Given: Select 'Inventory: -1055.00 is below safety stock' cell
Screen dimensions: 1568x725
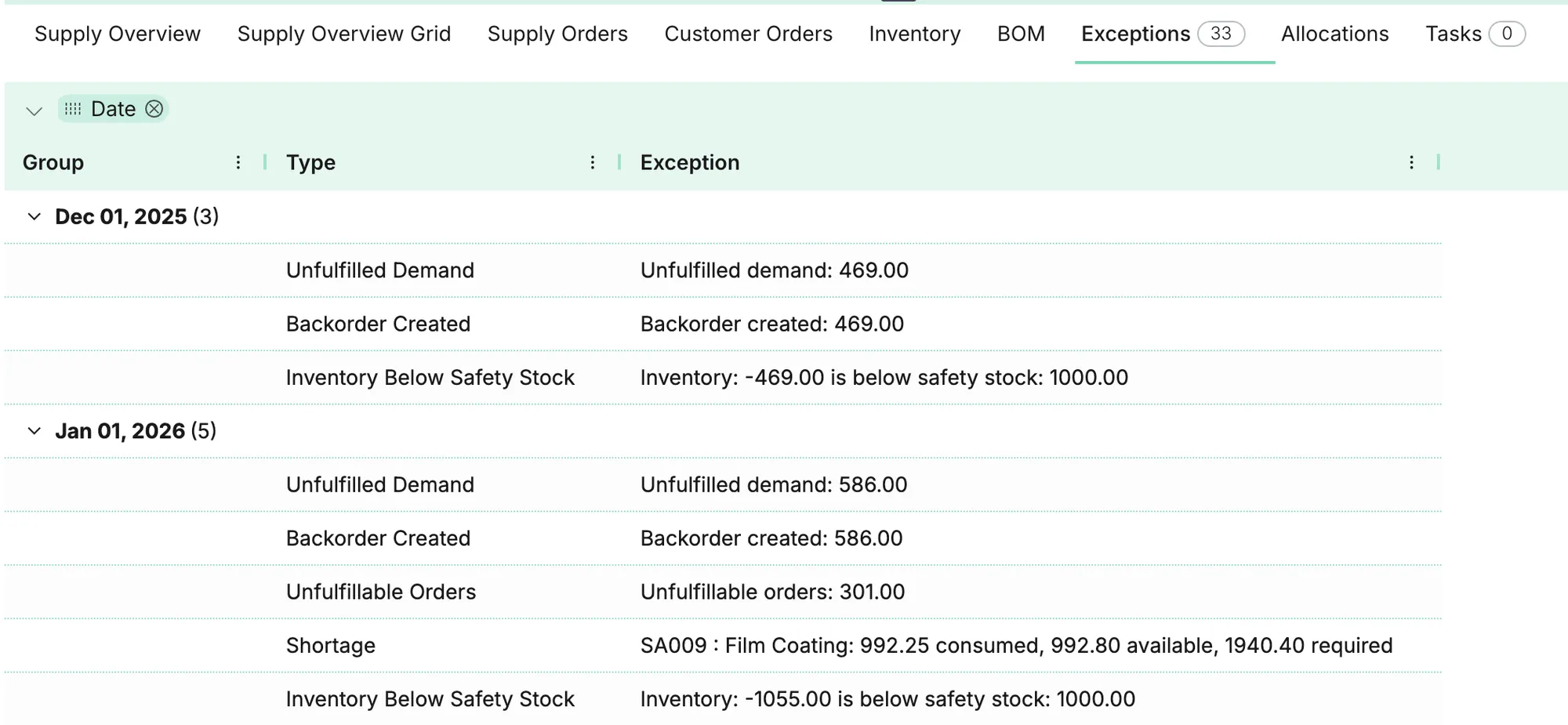Looking at the screenshot, I should (887, 699).
